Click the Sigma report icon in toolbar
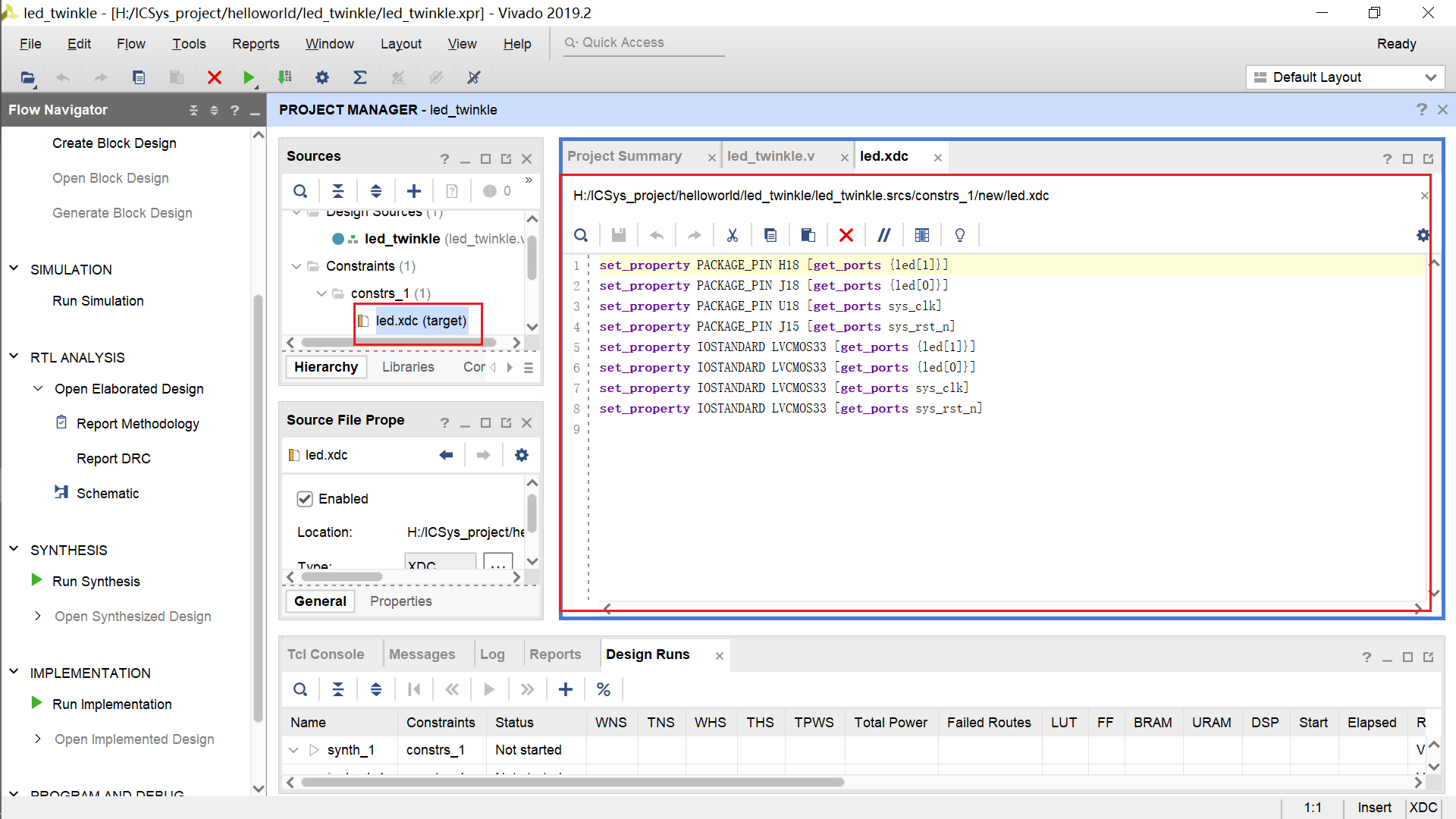Screen dimensions: 1456x819 [360, 77]
